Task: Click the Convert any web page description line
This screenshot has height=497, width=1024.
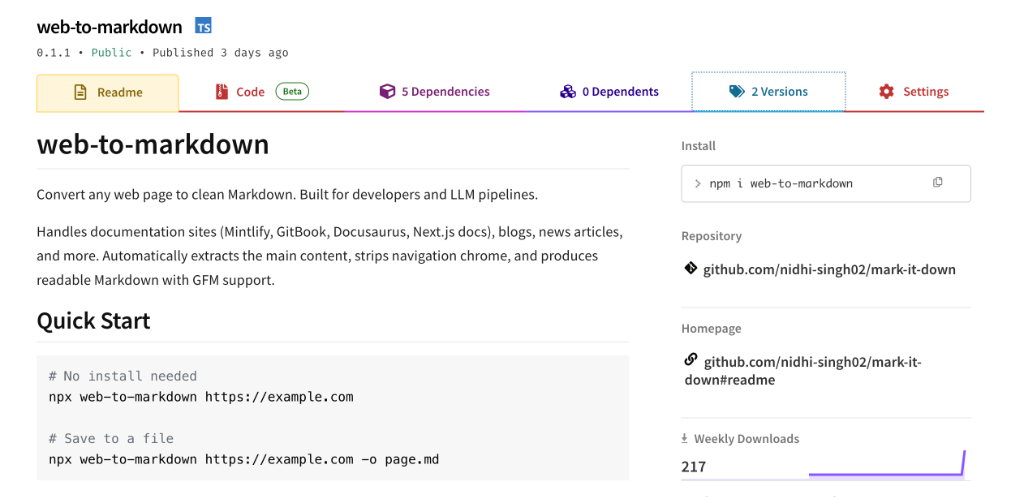Action: pyautogui.click(x=287, y=195)
